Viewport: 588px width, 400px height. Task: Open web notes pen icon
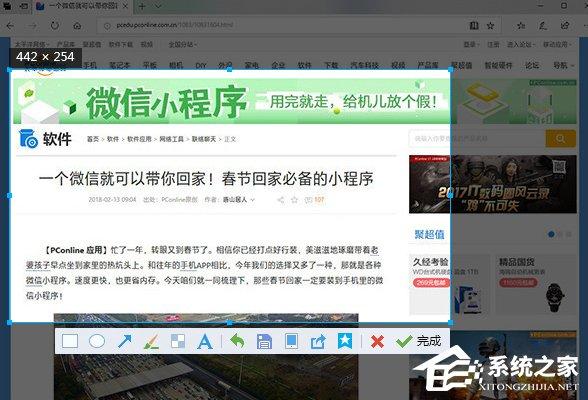click(543, 25)
